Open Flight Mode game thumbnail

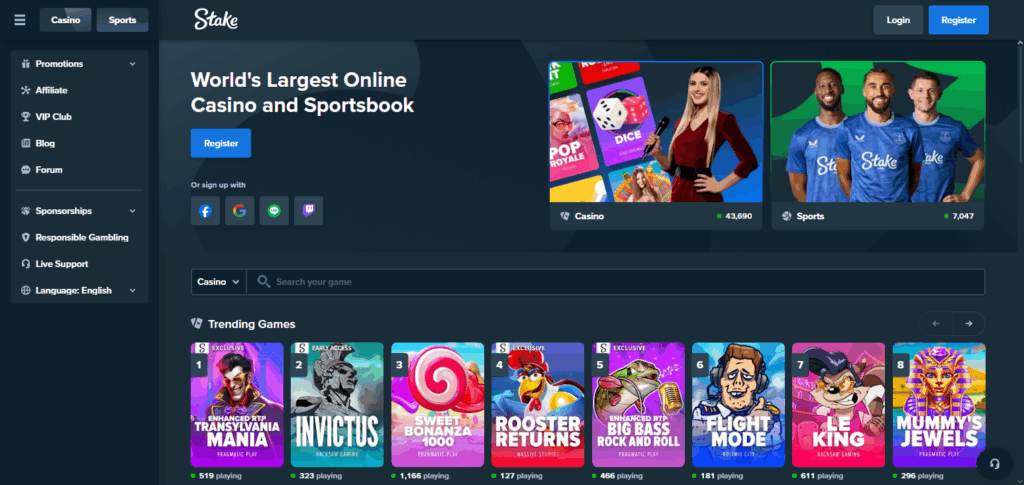739,405
